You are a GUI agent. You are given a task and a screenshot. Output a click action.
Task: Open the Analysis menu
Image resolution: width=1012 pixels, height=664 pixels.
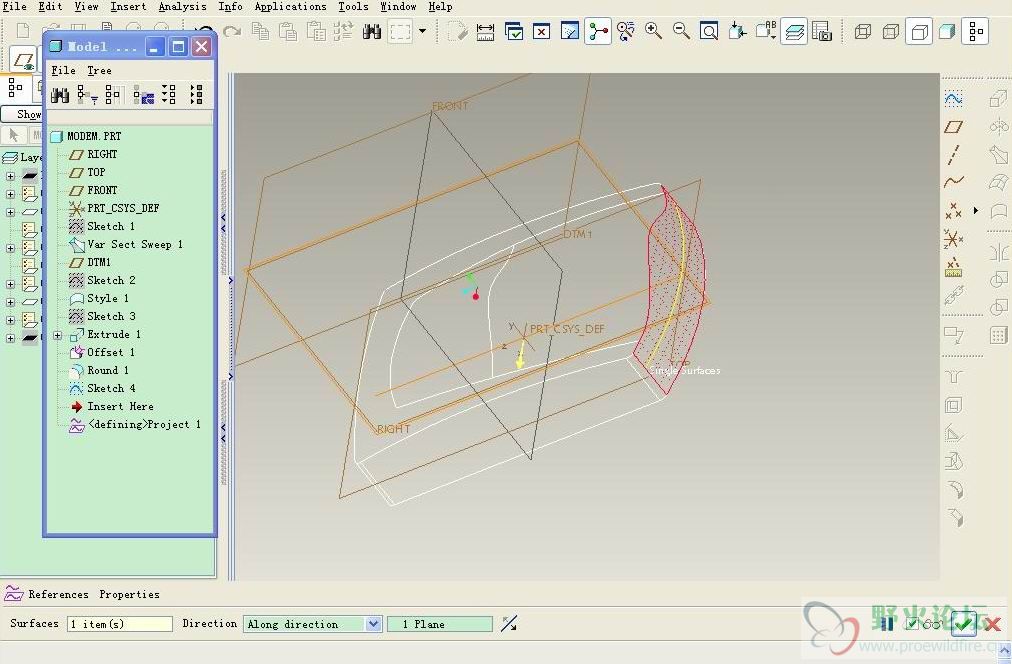[x=182, y=6]
